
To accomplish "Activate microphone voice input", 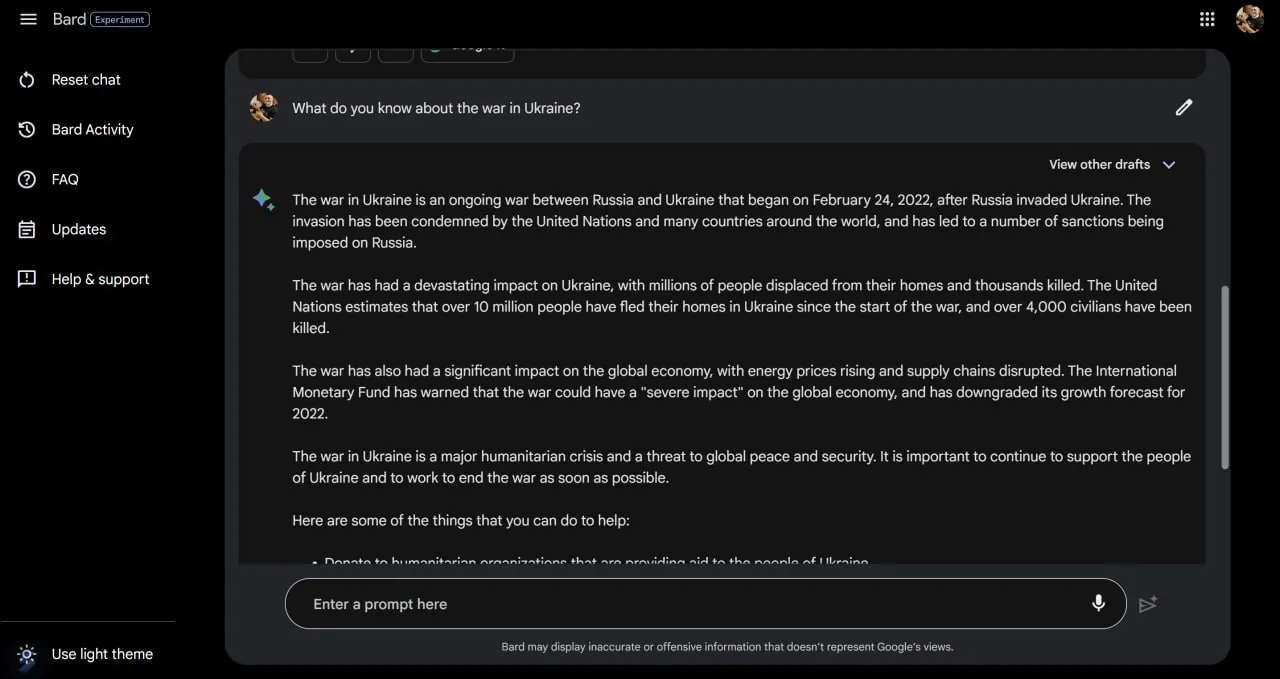I will 1098,604.
